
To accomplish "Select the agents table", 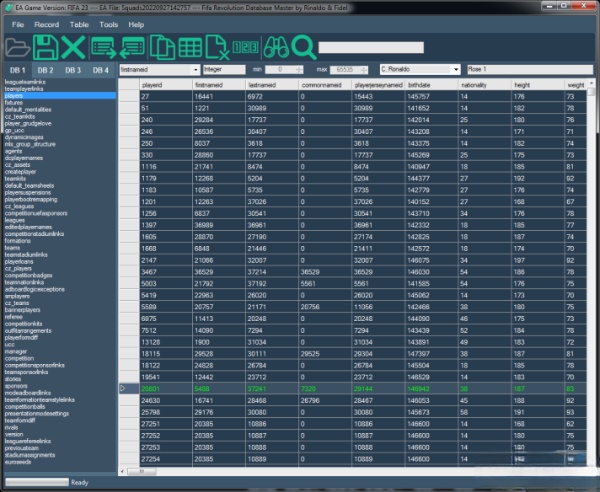I will click(13, 151).
